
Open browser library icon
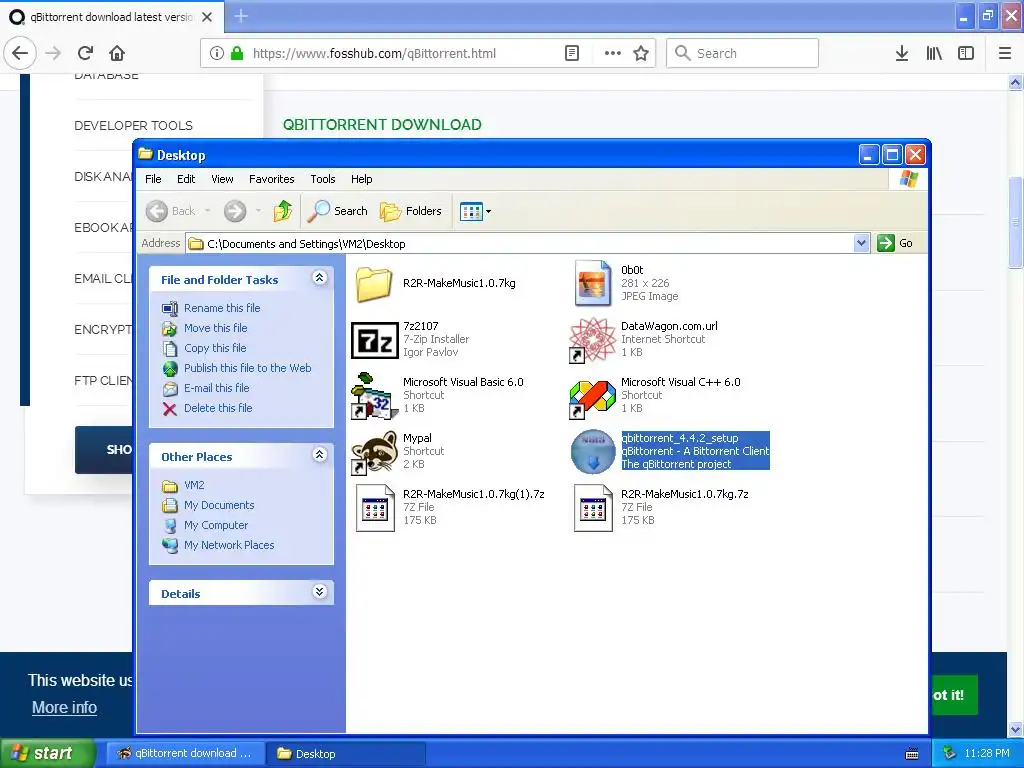[934, 54]
